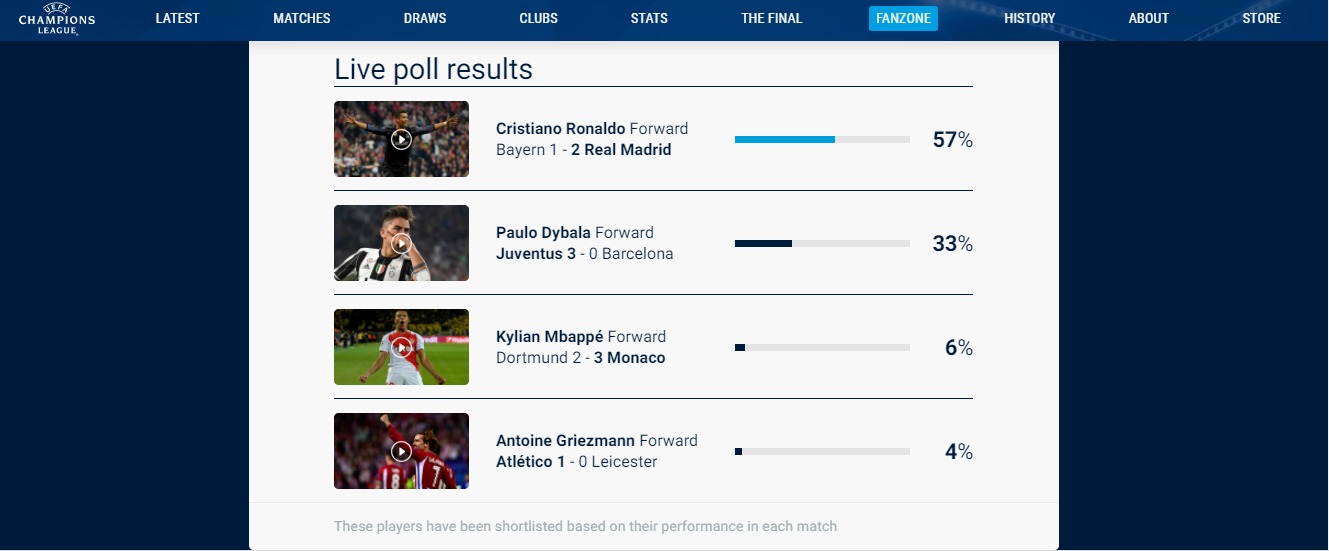
Task: Navigate to Clubs
Action: click(x=539, y=18)
